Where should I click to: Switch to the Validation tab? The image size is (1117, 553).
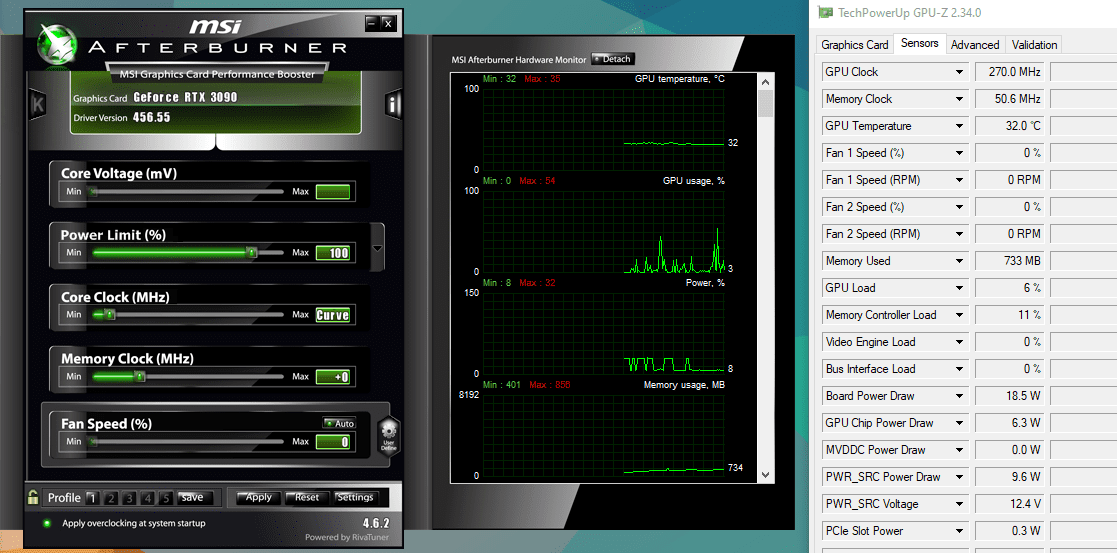click(x=1034, y=44)
